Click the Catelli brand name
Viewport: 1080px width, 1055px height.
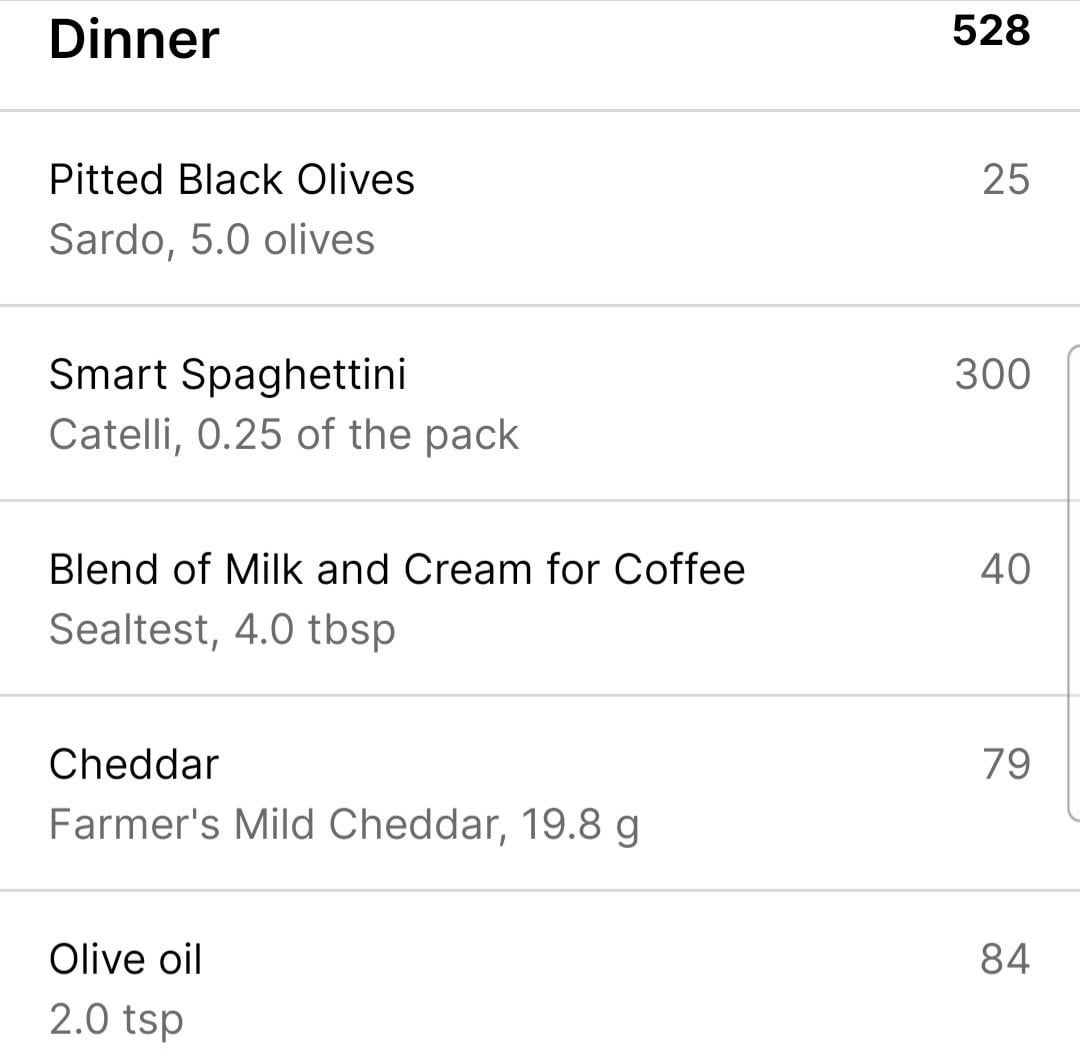click(x=114, y=435)
